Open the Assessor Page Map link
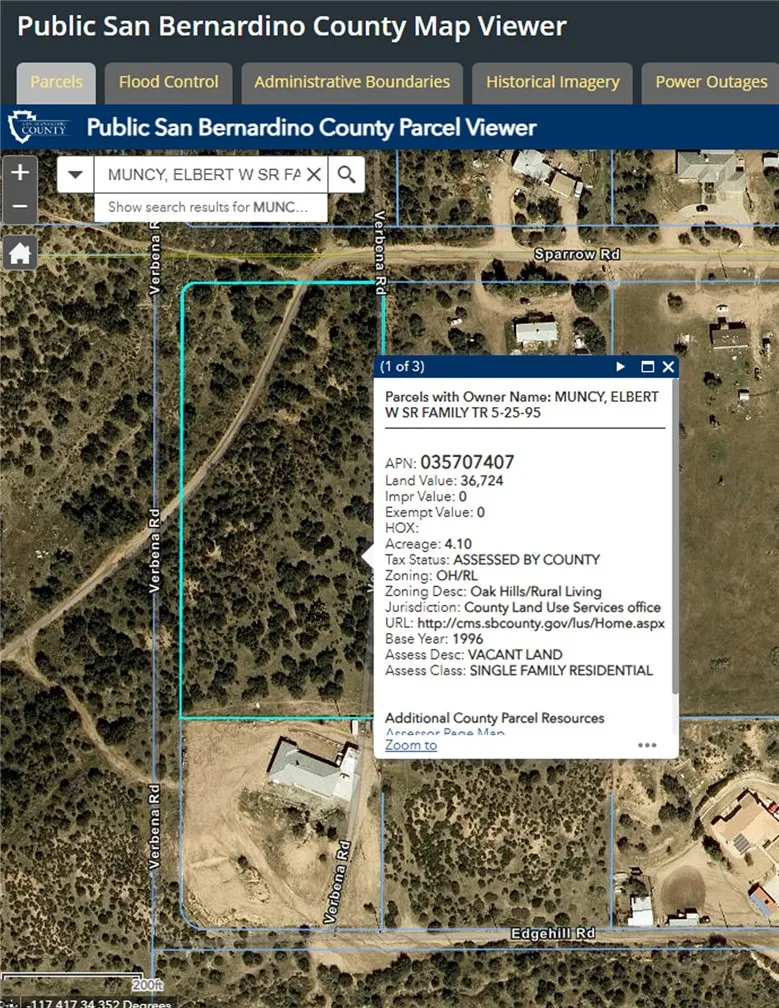The image size is (779, 1008). (x=445, y=731)
